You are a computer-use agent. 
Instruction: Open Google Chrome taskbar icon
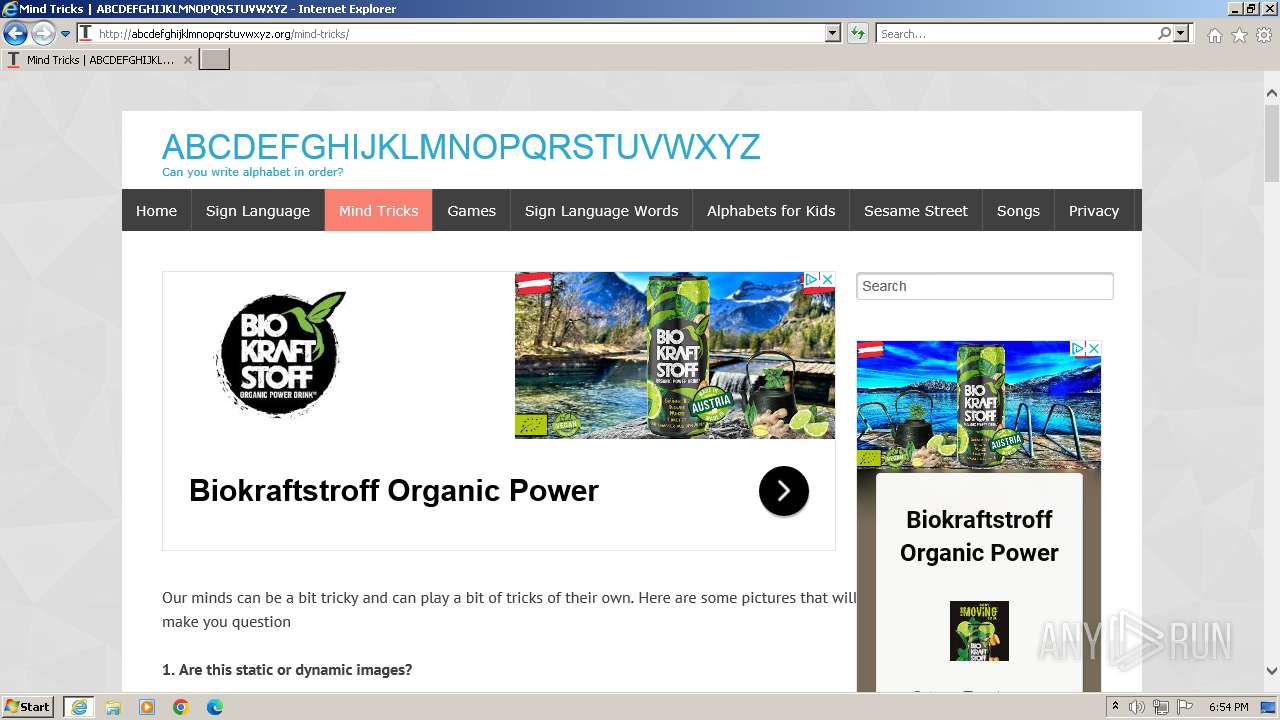point(181,707)
